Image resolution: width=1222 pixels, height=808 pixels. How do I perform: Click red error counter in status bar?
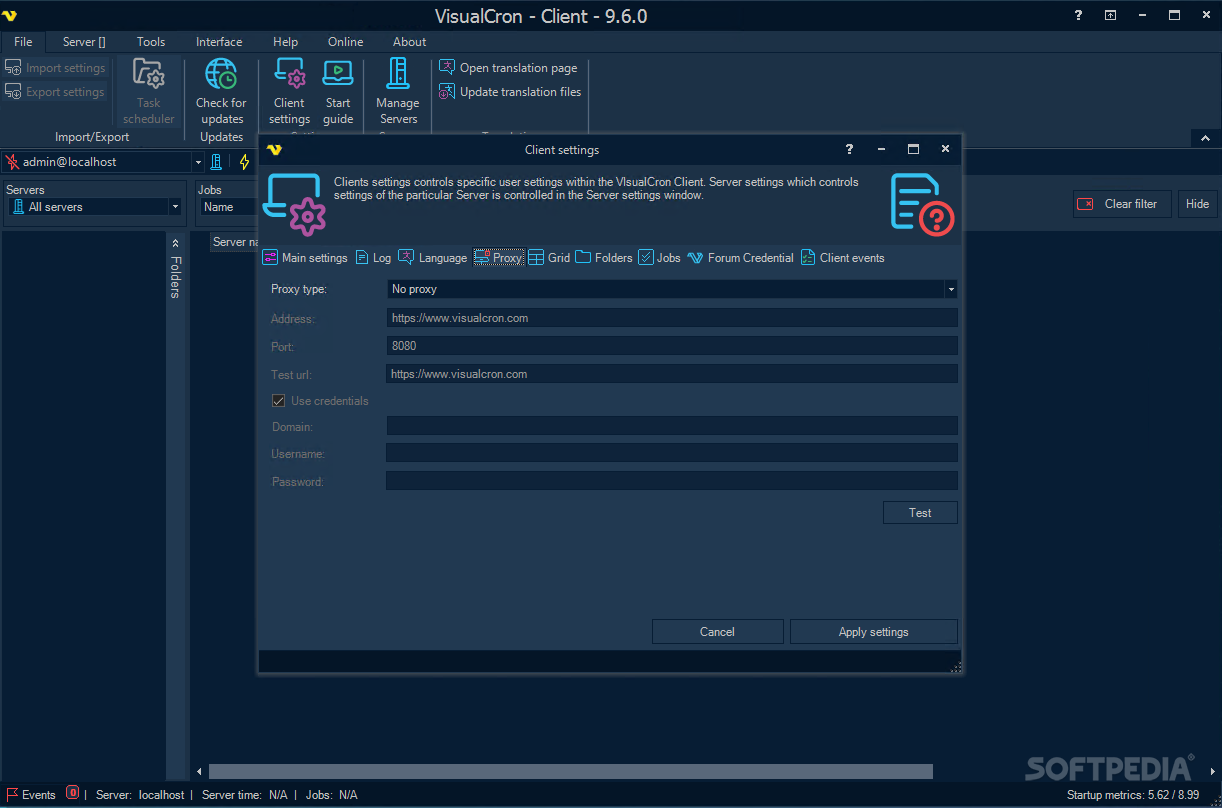pos(72,793)
